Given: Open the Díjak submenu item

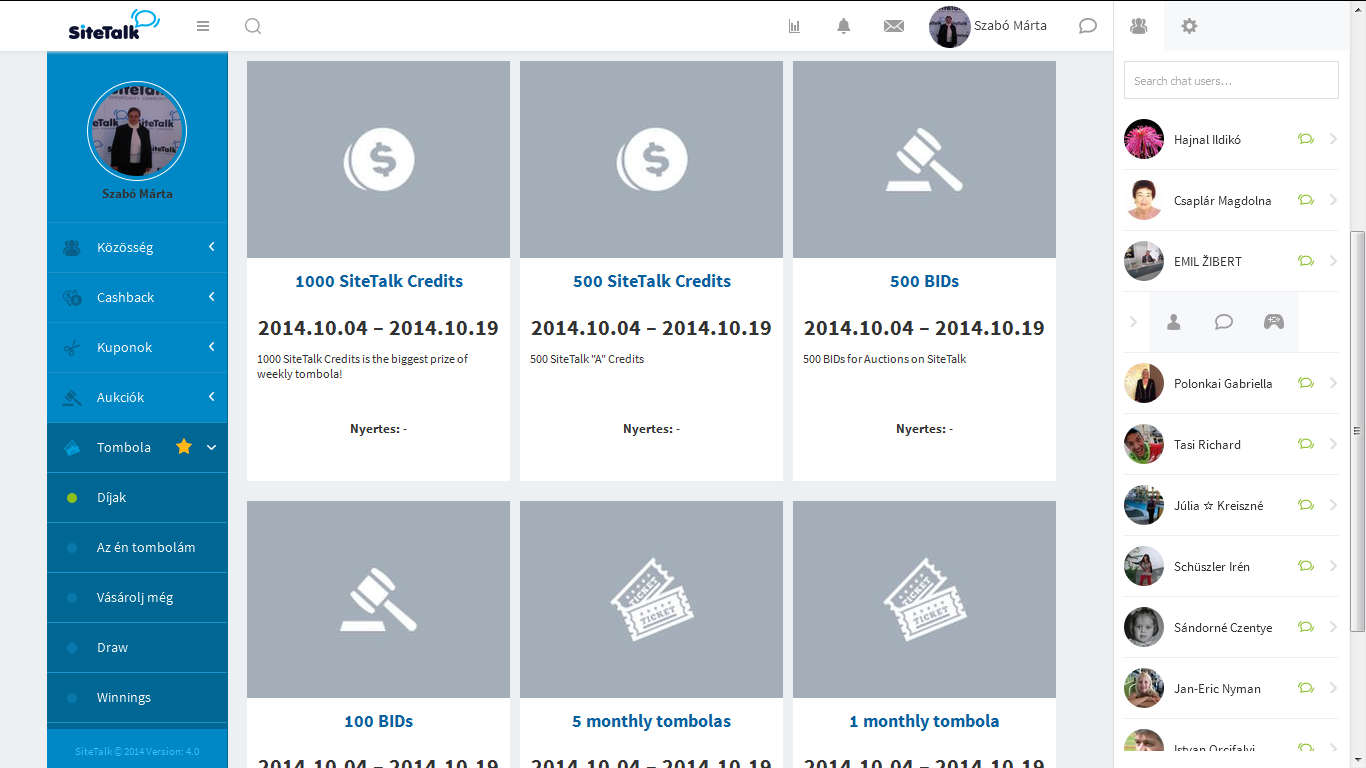Looking at the screenshot, I should coord(137,498).
